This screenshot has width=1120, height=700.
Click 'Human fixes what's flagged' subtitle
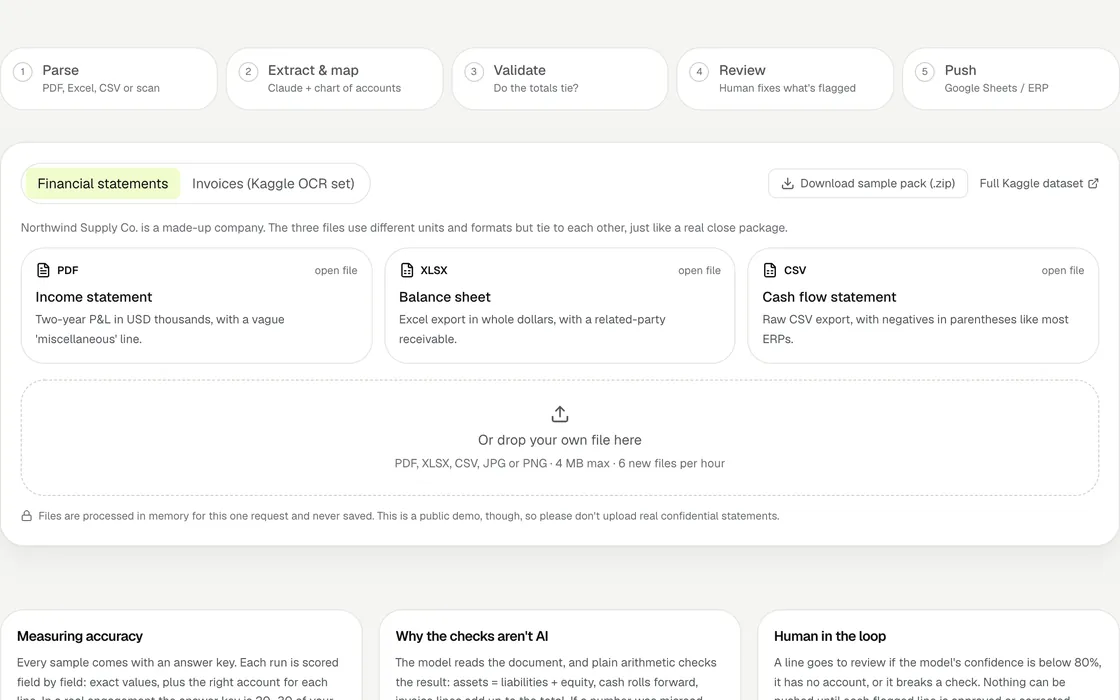pyautogui.click(x=787, y=88)
